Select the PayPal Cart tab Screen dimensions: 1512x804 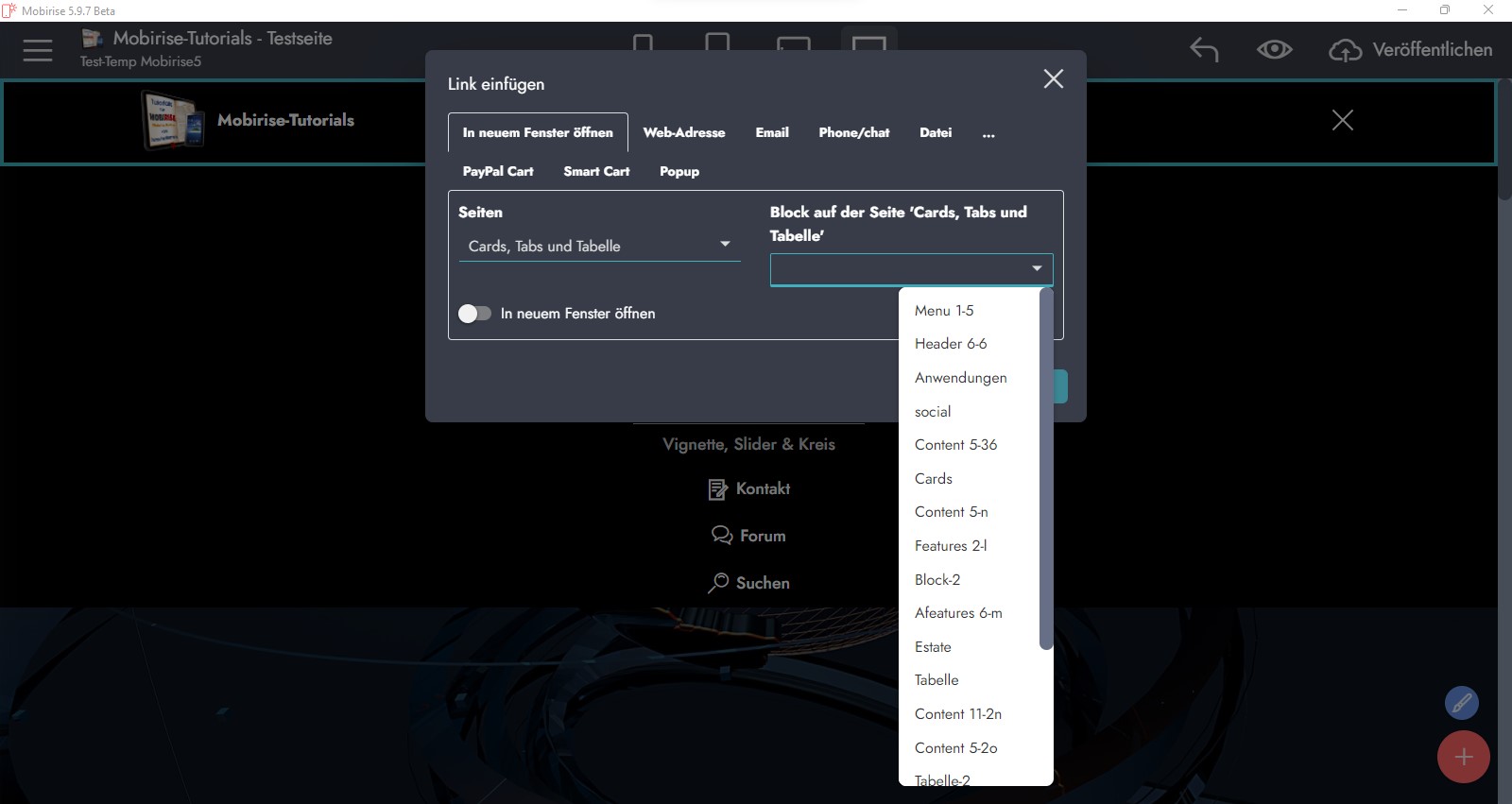tap(498, 172)
